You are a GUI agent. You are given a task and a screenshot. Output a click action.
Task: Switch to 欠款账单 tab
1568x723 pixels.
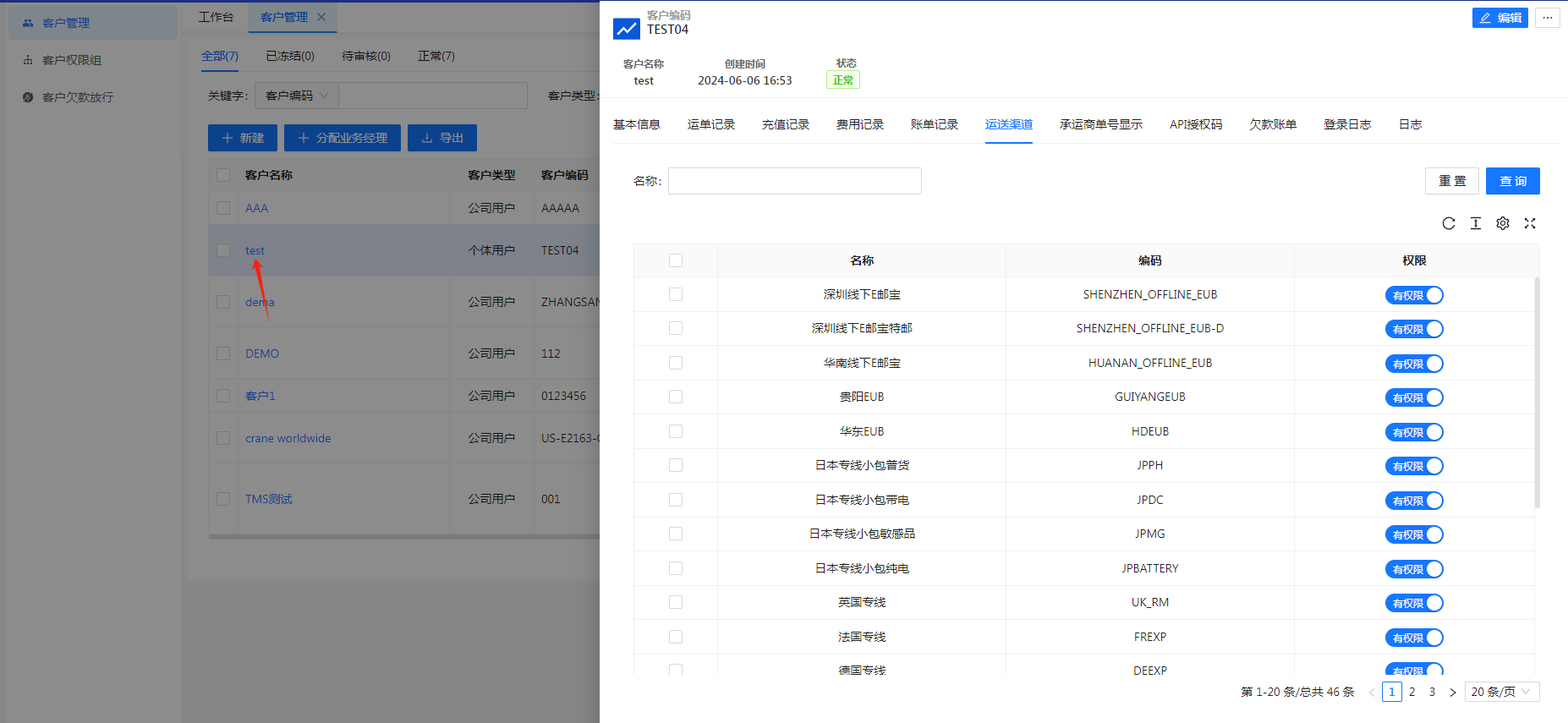pyautogui.click(x=1273, y=124)
